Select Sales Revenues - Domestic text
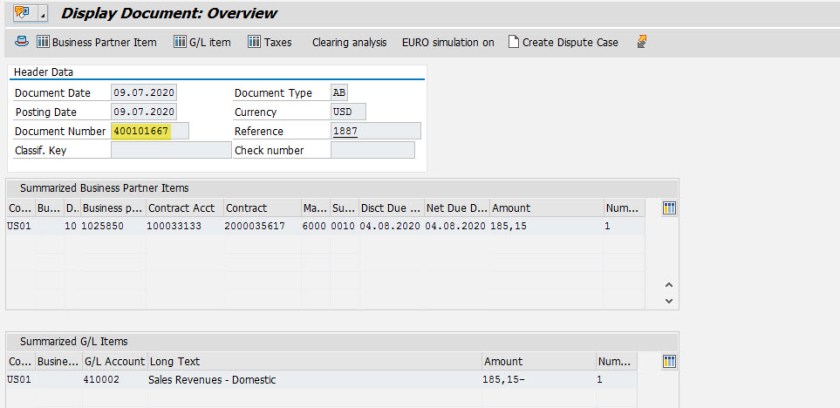Viewport: 840px width, 408px height. click(212, 380)
